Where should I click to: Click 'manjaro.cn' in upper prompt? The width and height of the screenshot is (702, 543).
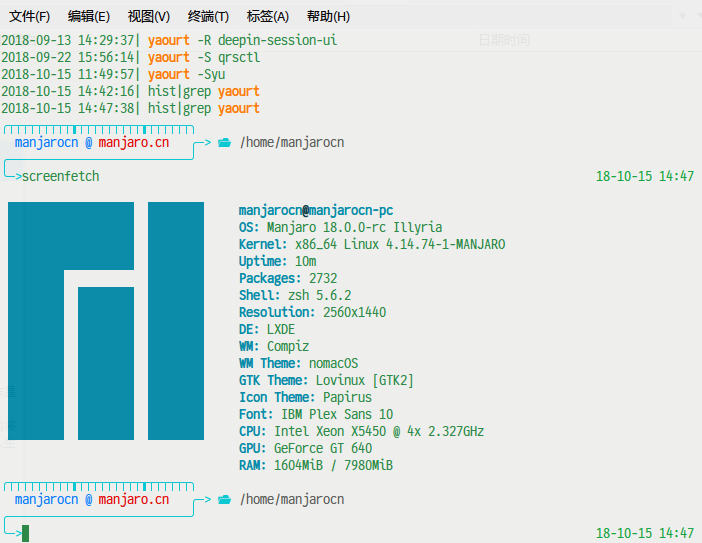134,143
